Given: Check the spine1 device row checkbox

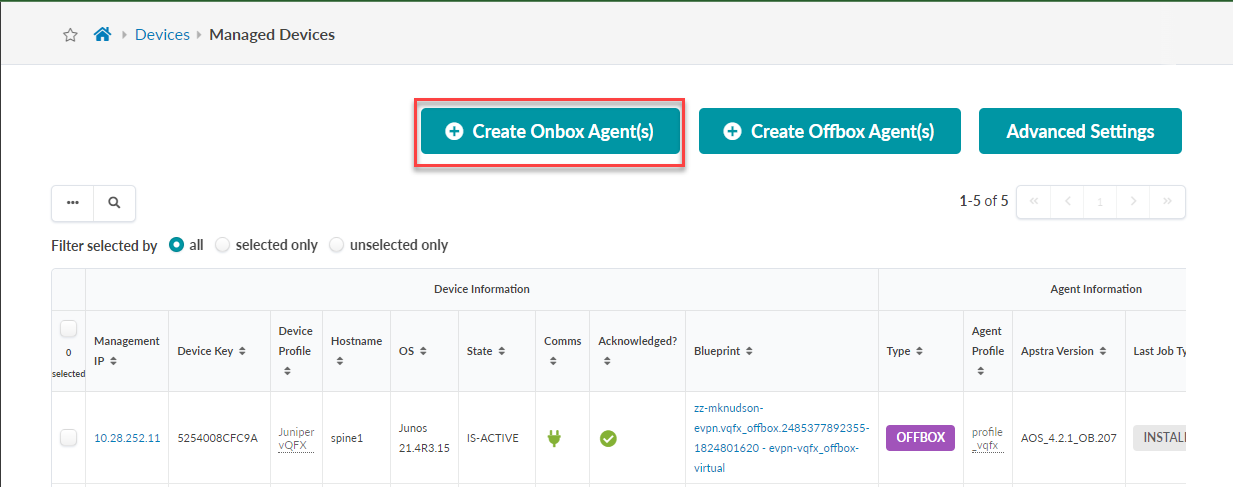Looking at the screenshot, I should [68, 437].
